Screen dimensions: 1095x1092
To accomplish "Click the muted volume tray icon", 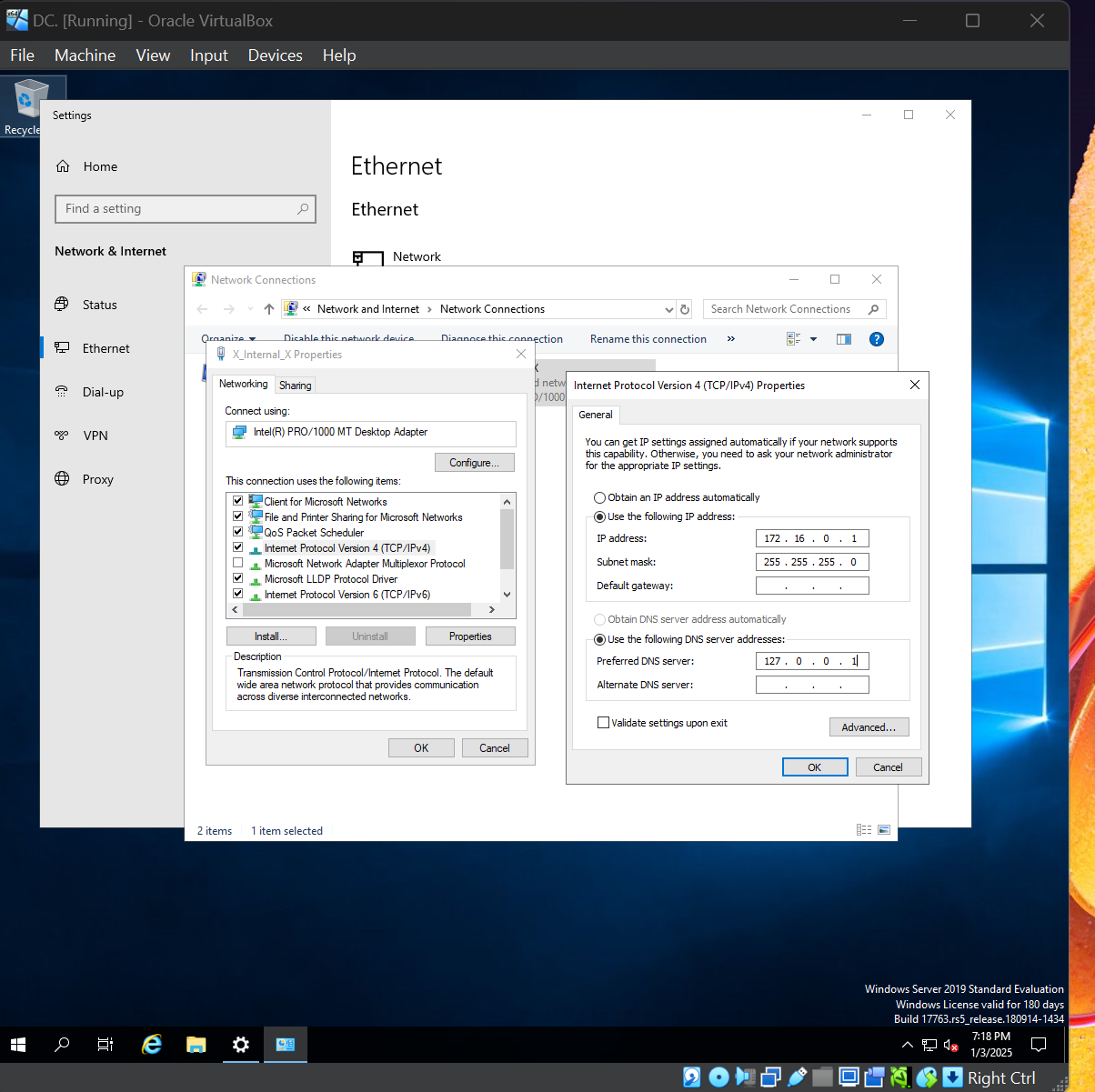I will click(950, 1045).
